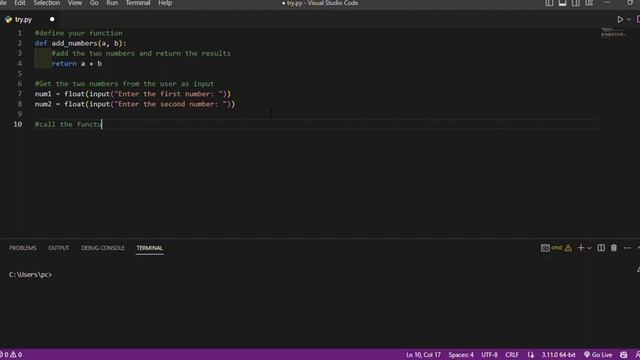This screenshot has width=640, height=360.
Task: Open the Help menu
Action: [165, 3]
